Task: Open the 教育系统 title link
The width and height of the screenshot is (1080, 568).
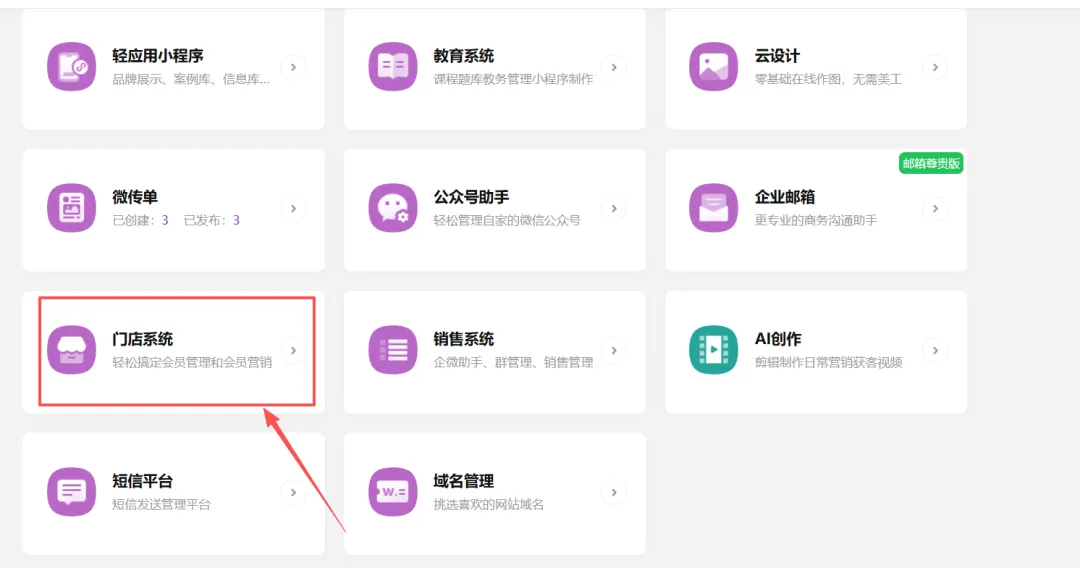Action: pos(464,56)
